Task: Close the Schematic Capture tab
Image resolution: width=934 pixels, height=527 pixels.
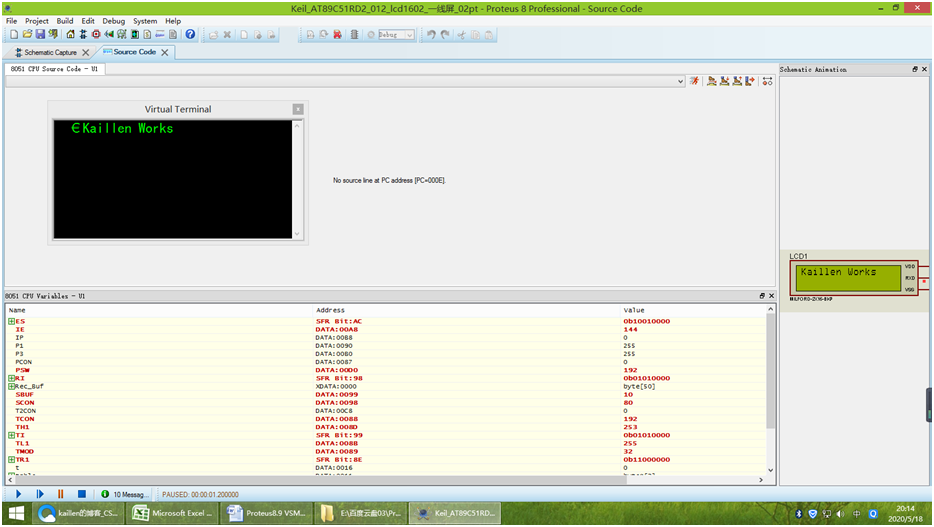Action: click(x=86, y=52)
